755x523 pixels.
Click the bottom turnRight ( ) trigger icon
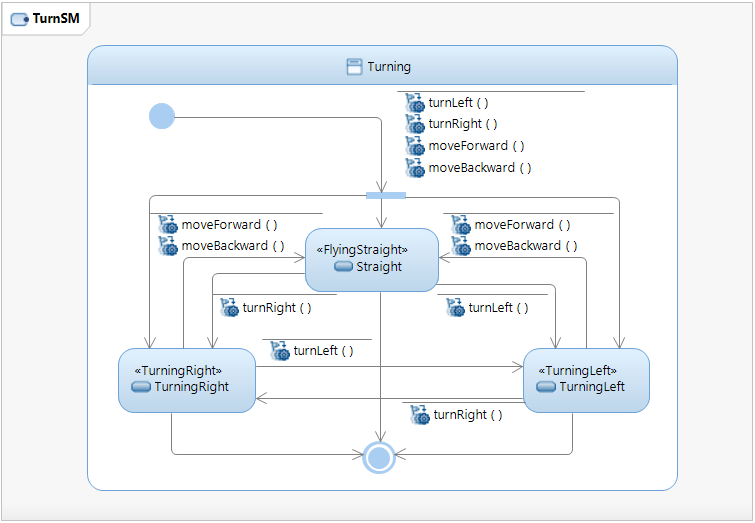tap(420, 415)
